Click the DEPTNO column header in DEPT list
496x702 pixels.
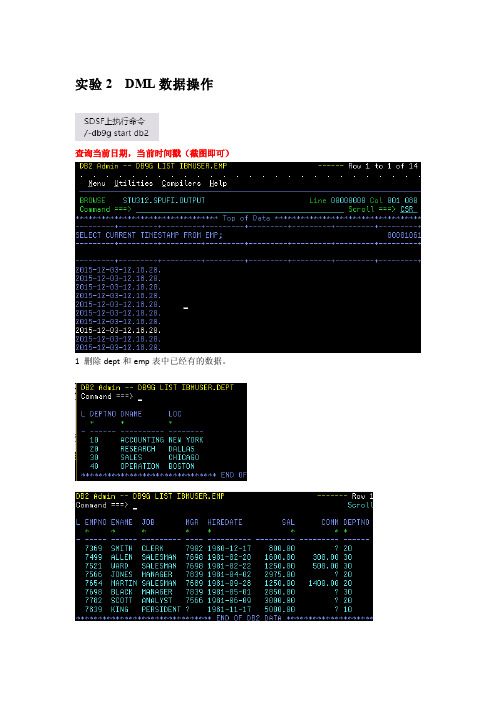[103, 414]
